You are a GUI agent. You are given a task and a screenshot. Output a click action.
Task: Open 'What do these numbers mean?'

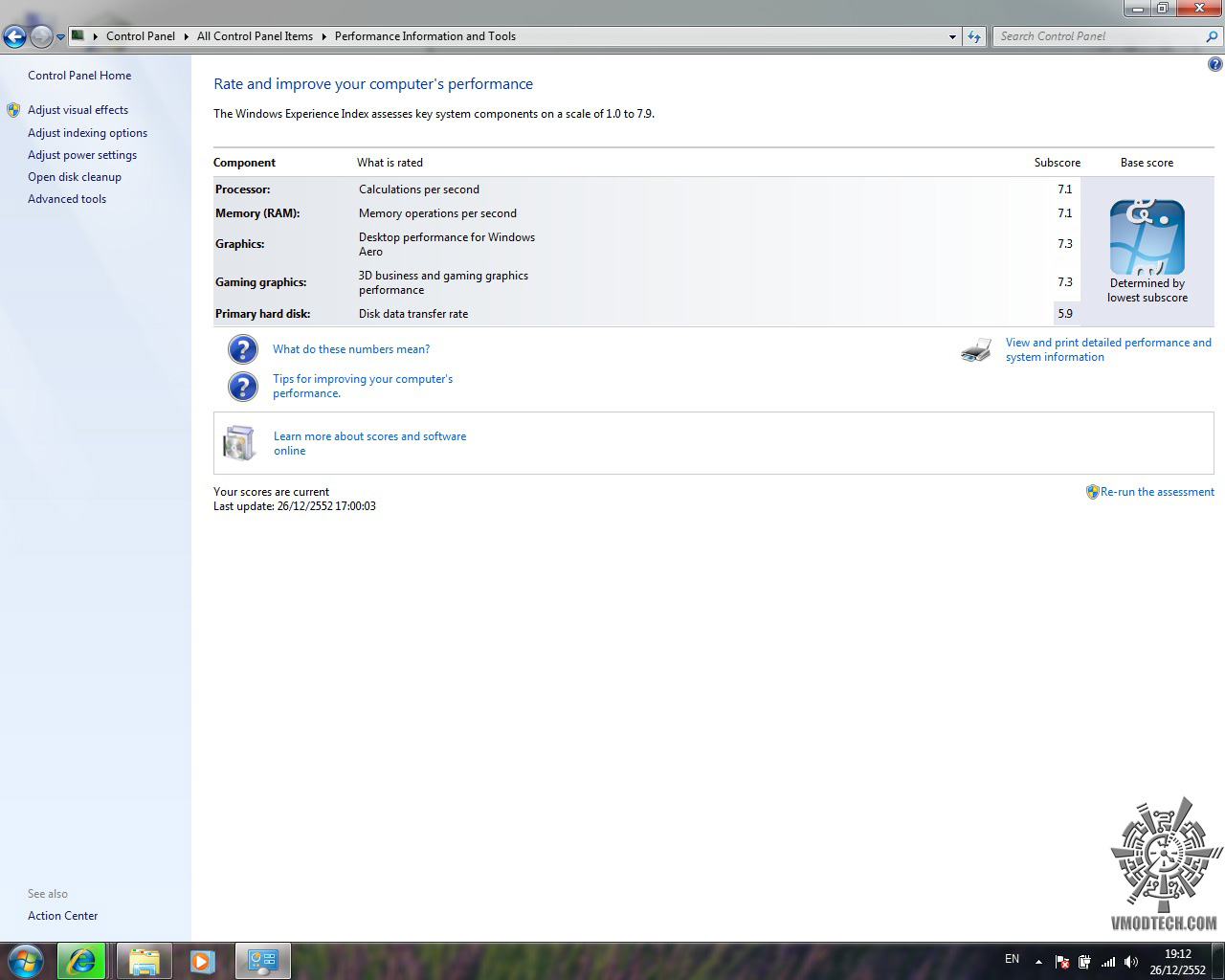tap(351, 349)
